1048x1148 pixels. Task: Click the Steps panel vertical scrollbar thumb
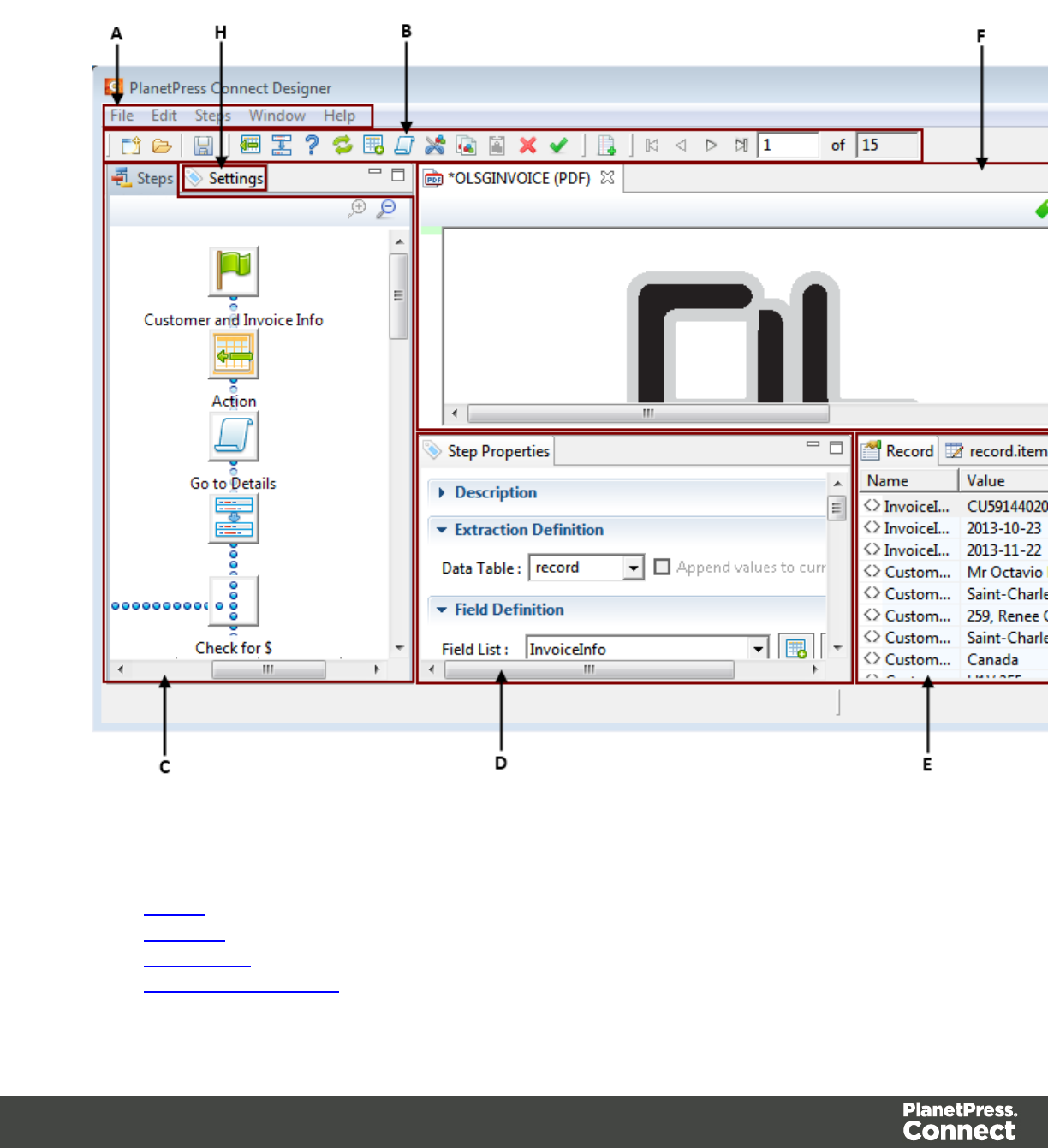pyautogui.click(x=398, y=296)
